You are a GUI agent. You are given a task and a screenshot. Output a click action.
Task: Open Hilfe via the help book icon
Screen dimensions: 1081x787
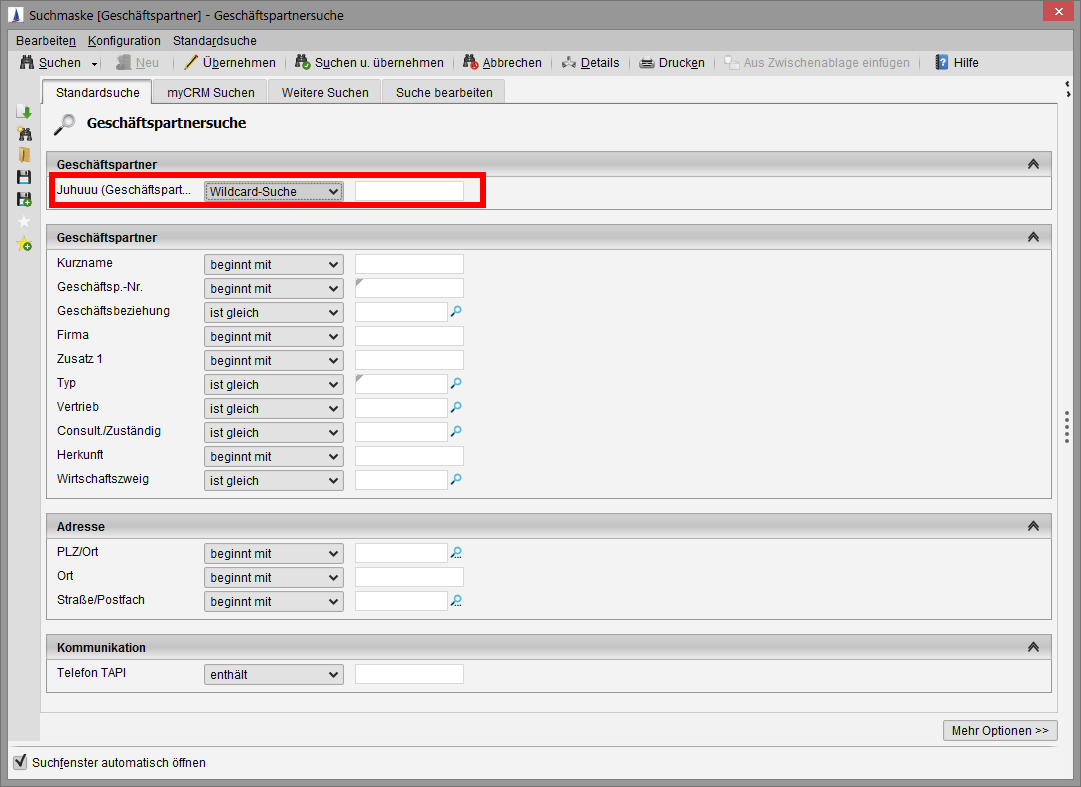941,62
